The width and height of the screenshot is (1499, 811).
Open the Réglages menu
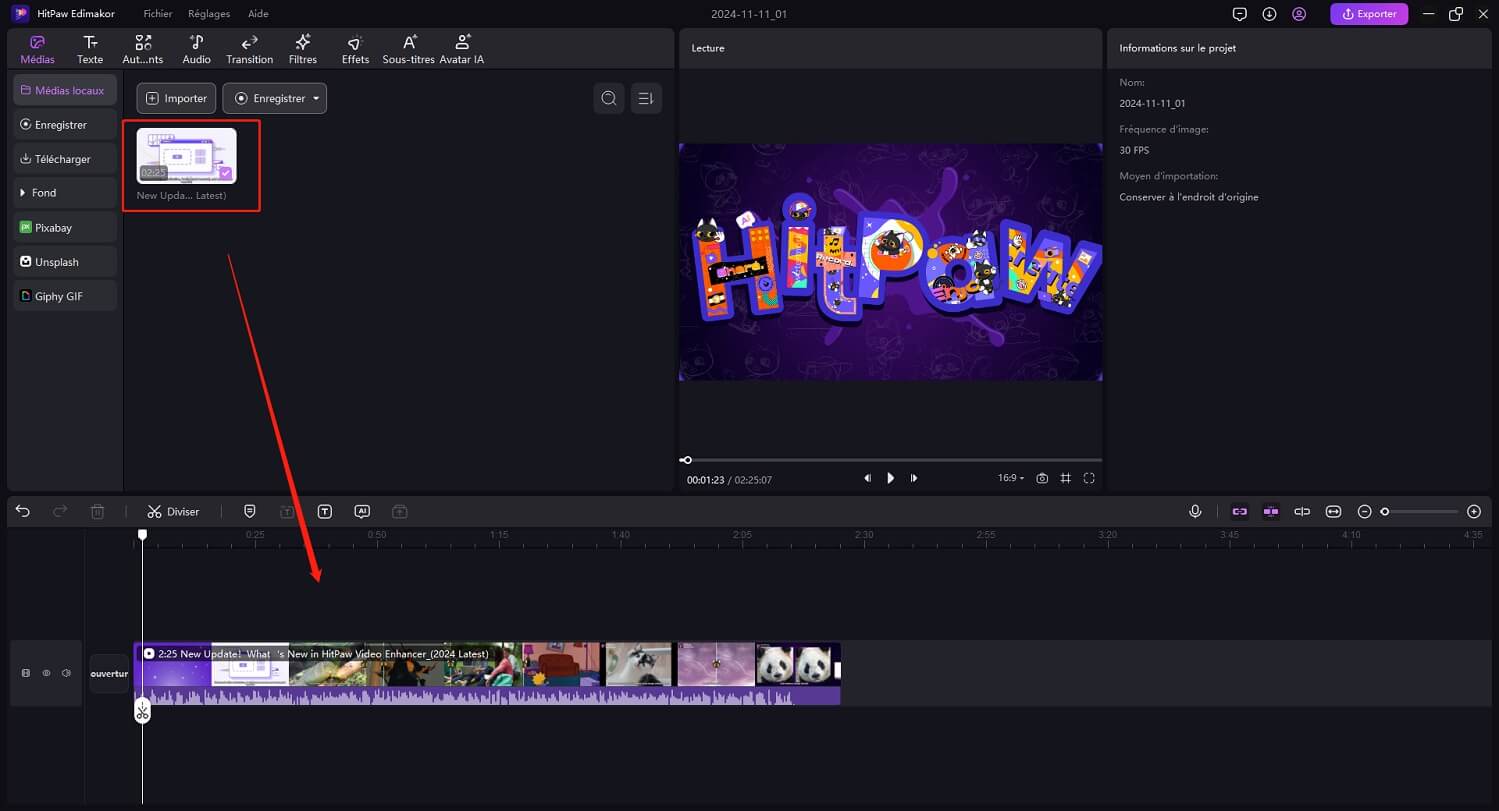[x=209, y=14]
